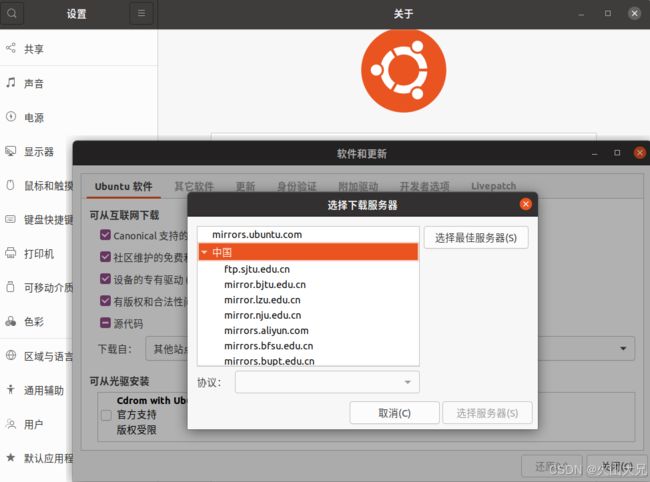Toggle the Canonical 支持的 checkbox
Image resolution: width=650 pixels, height=482 pixels.
click(105, 235)
